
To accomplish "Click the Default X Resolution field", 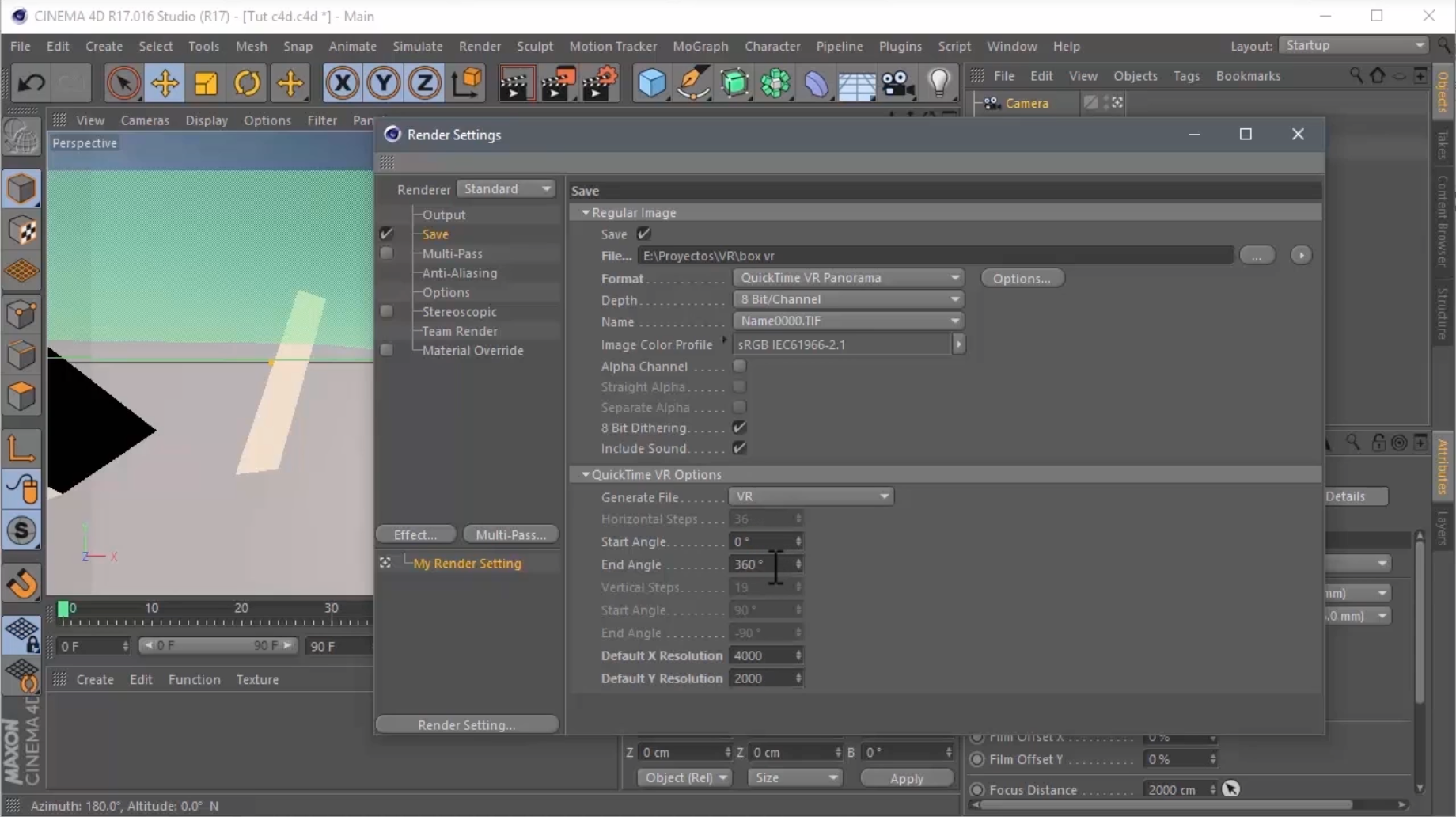I will pyautogui.click(x=765, y=655).
